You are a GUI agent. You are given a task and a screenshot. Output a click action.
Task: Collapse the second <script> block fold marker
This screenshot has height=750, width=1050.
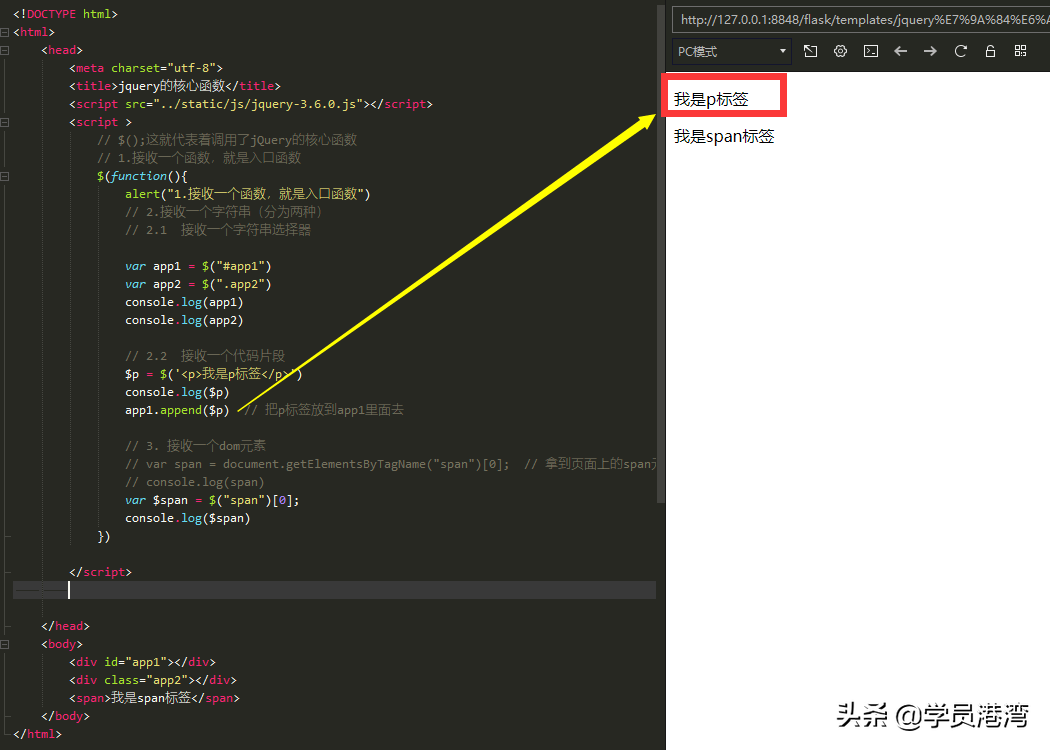(5, 123)
